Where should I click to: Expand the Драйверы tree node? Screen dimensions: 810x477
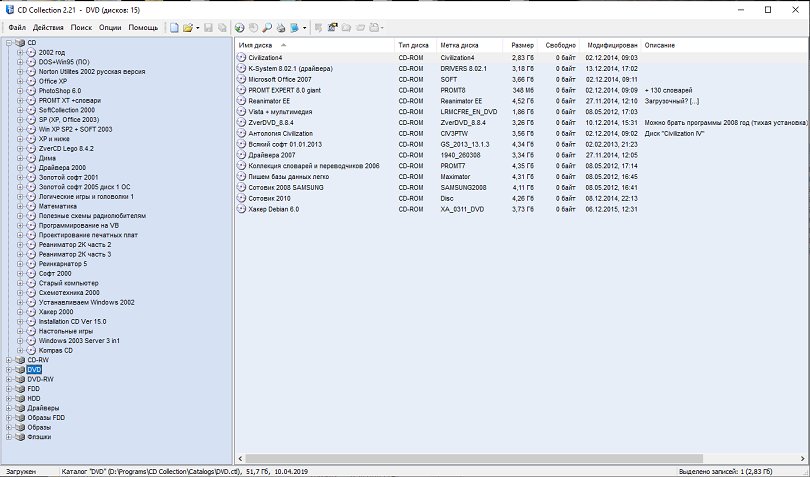coord(9,408)
